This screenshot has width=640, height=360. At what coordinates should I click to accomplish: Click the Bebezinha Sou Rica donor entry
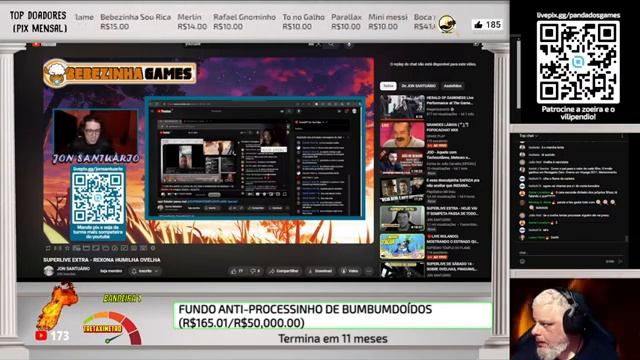[136, 22]
